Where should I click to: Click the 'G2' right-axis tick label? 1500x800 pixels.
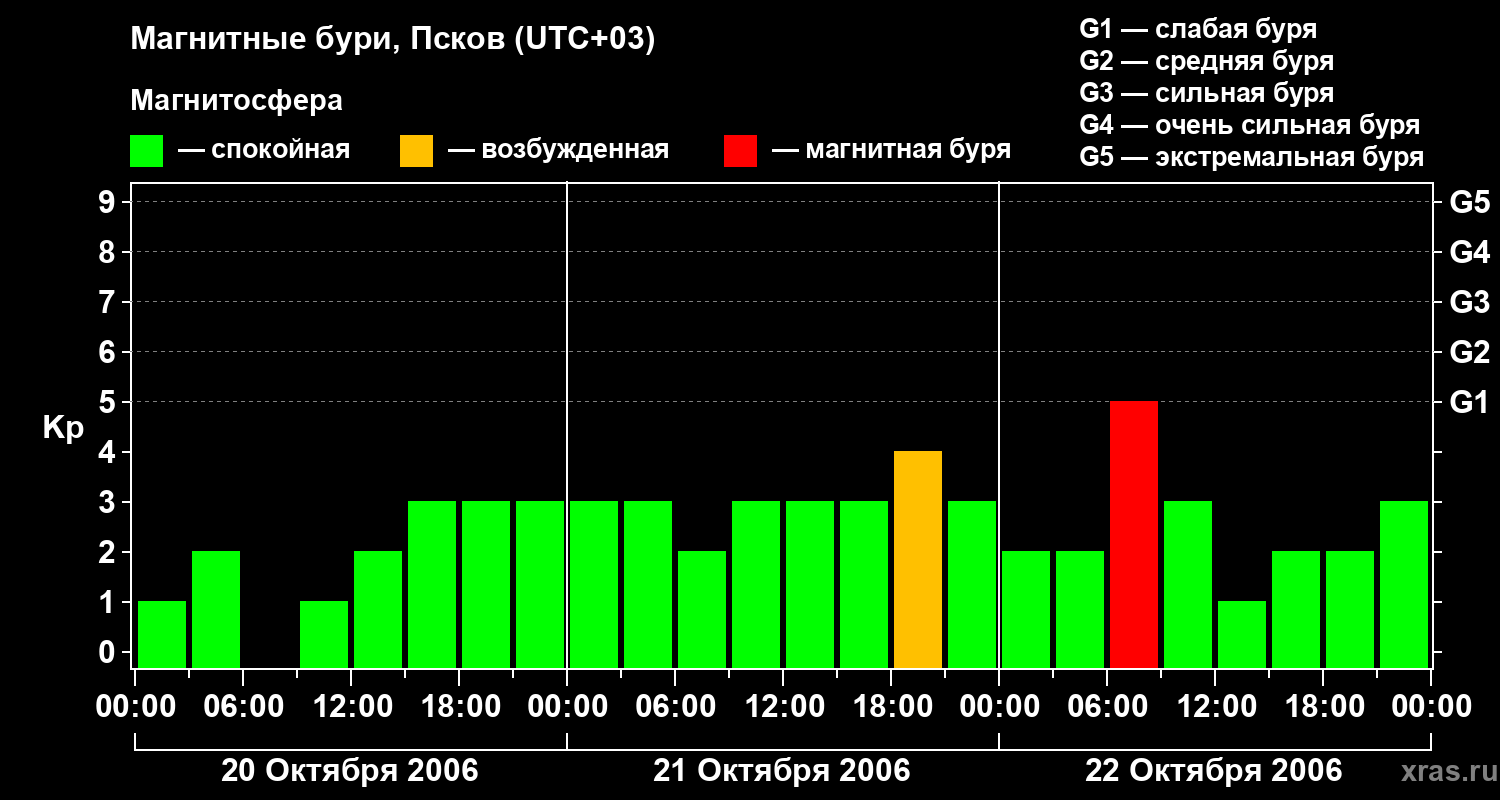coord(1469,352)
